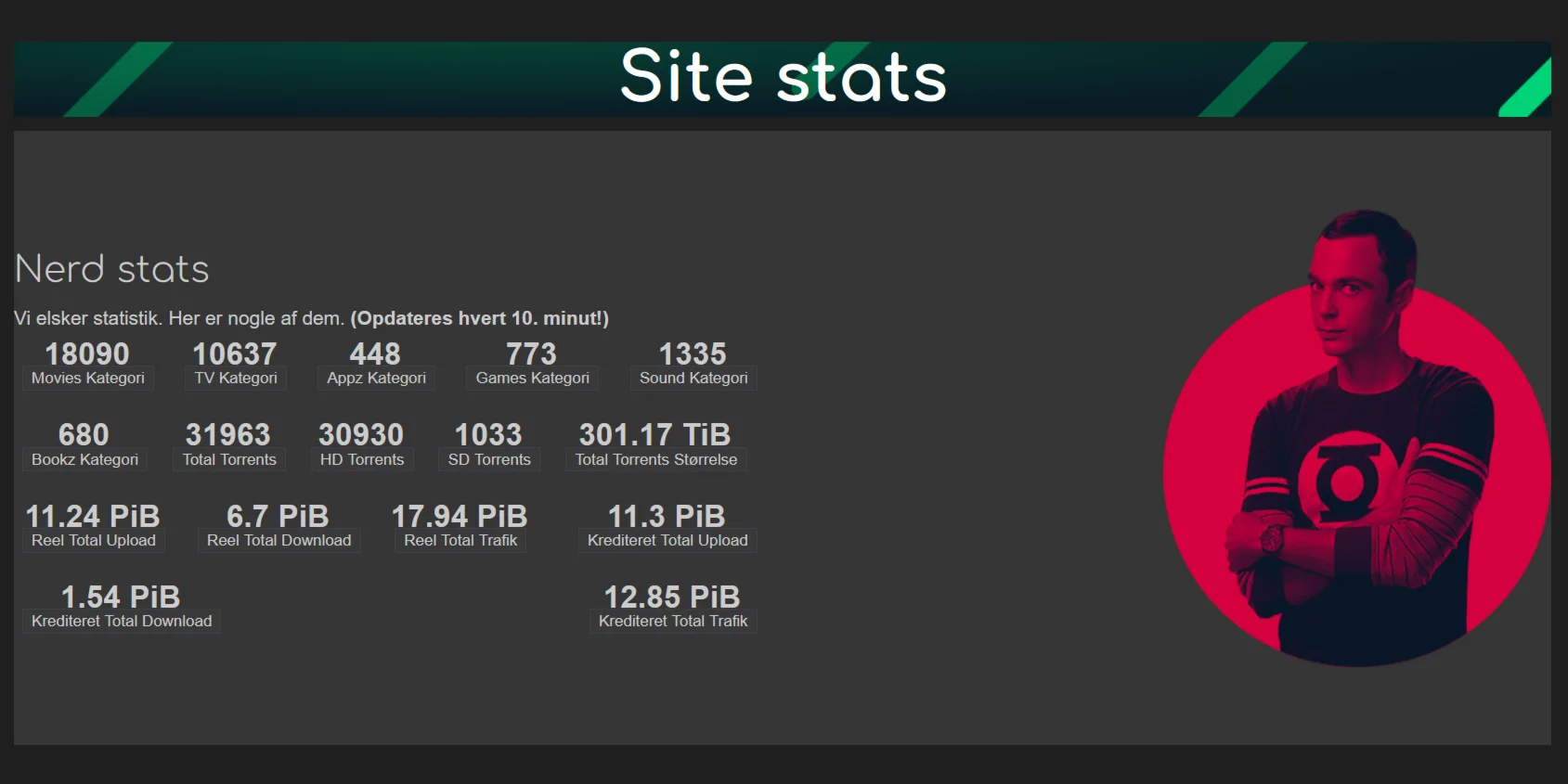Click the Krediteret Total Upload label

667,540
